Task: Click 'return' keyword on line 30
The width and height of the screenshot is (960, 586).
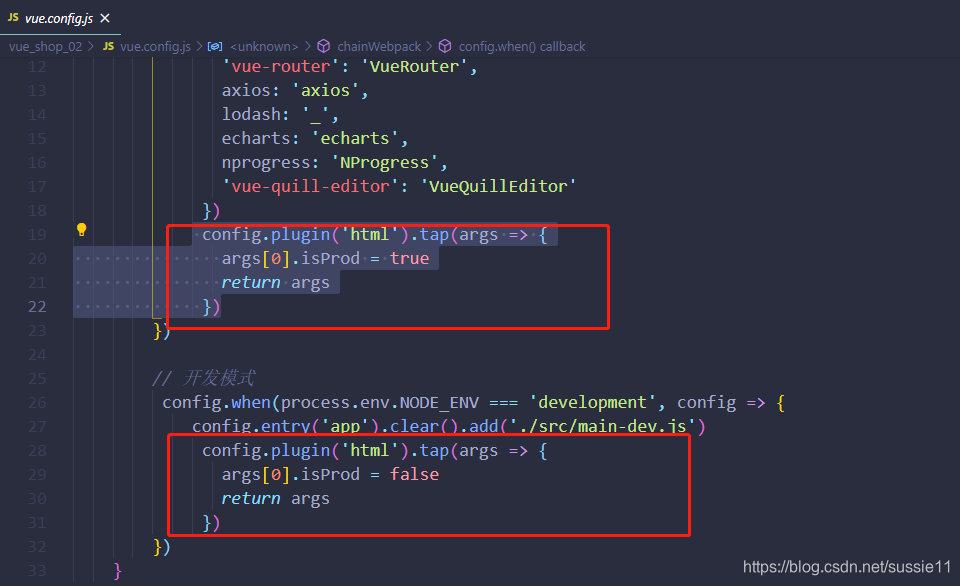Action: 251,498
